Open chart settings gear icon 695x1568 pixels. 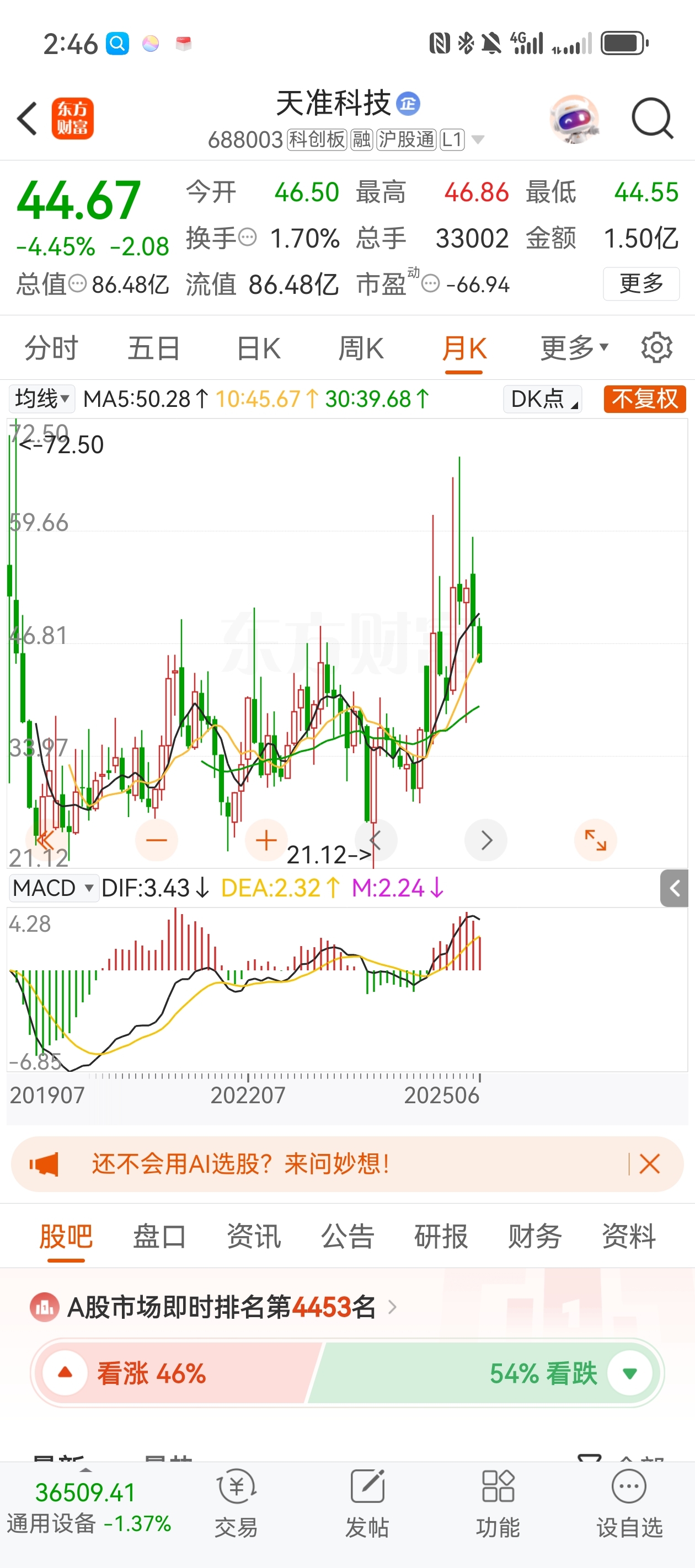(x=656, y=347)
